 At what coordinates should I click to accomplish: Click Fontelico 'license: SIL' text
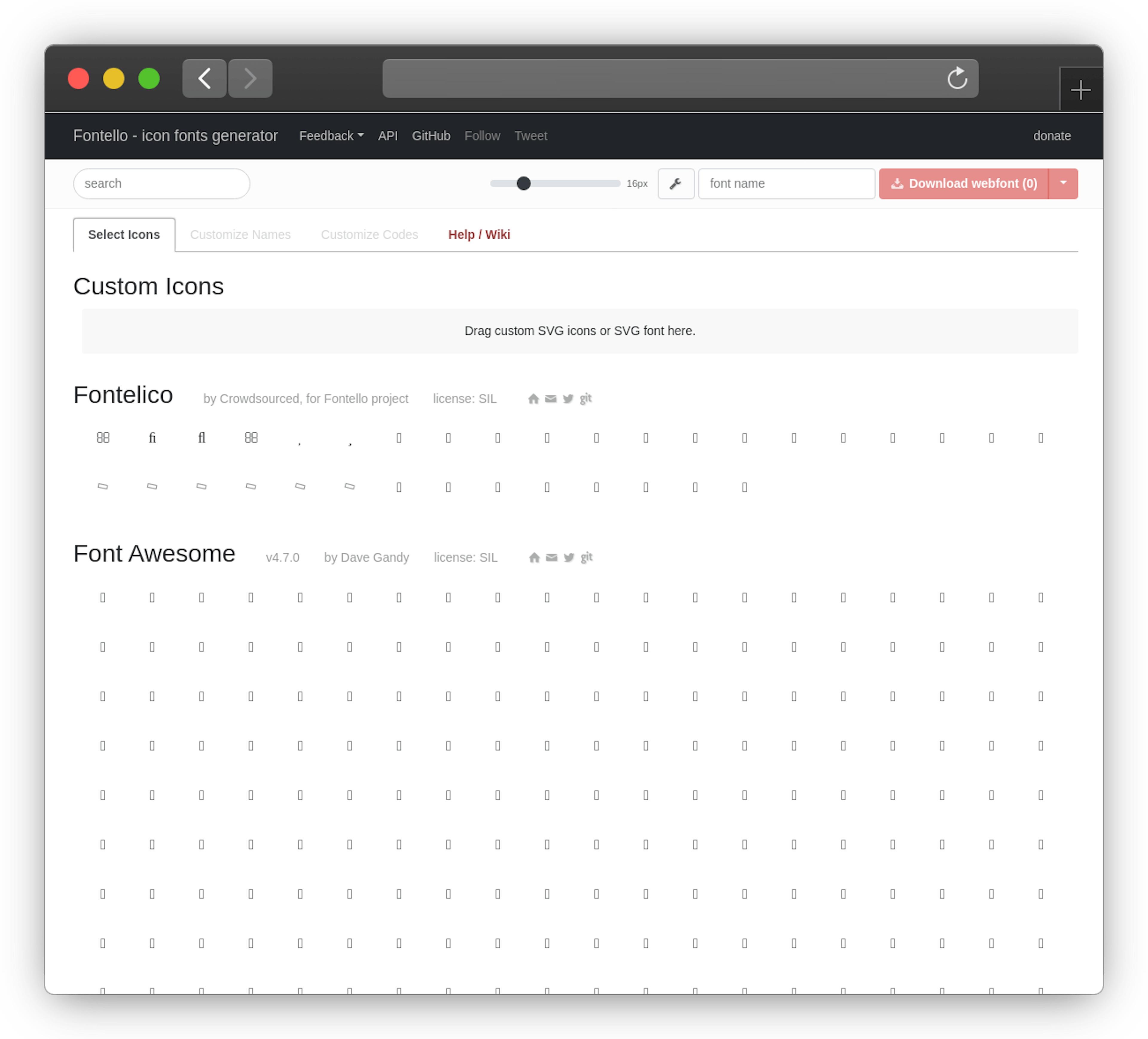465,399
